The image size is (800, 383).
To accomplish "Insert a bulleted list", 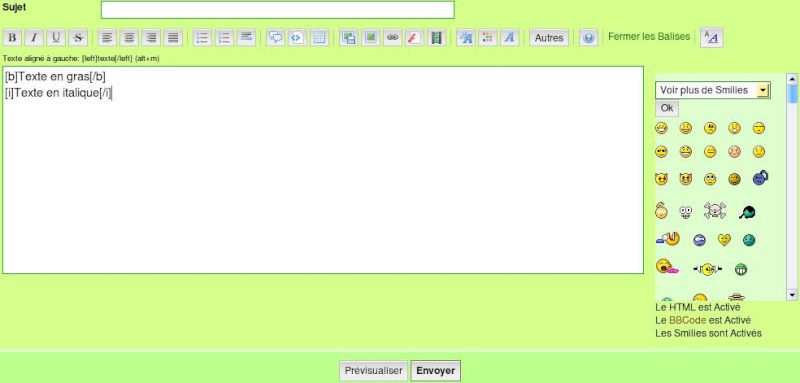I will coord(203,38).
